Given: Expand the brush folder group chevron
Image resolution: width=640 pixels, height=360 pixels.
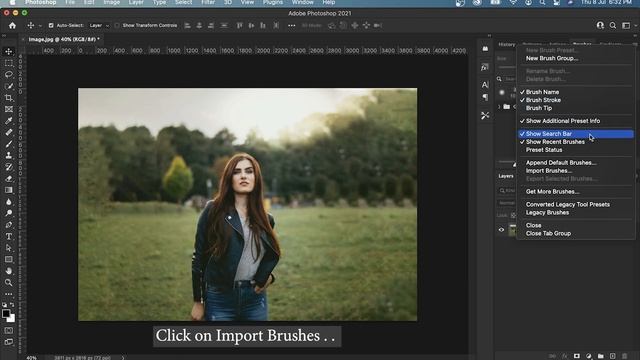Looking at the screenshot, I should click(499, 107).
